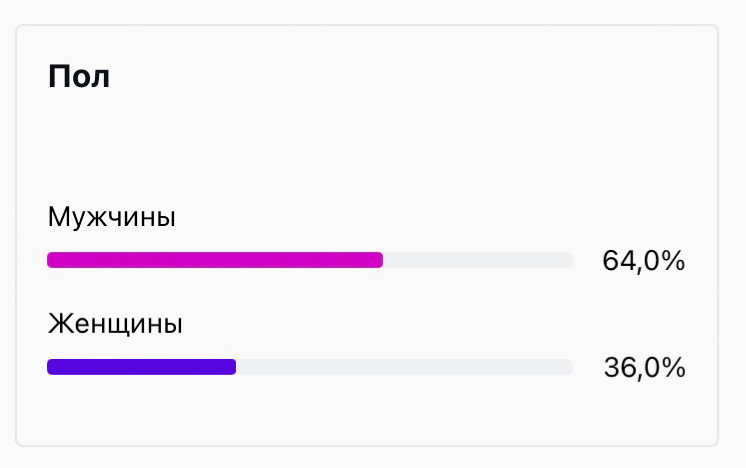Click the left start of Женщины bar
The width and height of the screenshot is (746, 468).
(51, 367)
